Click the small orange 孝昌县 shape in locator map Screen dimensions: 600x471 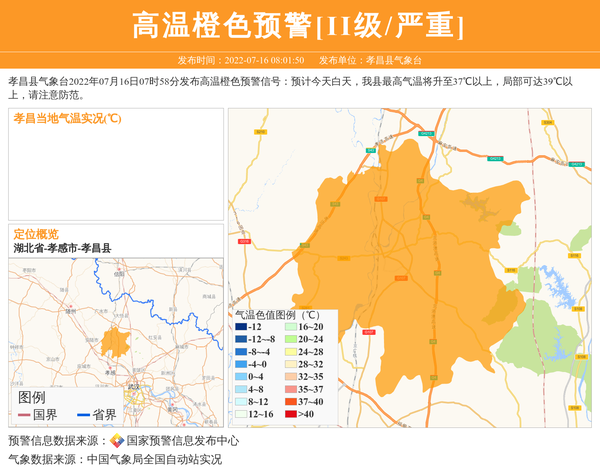(114, 341)
